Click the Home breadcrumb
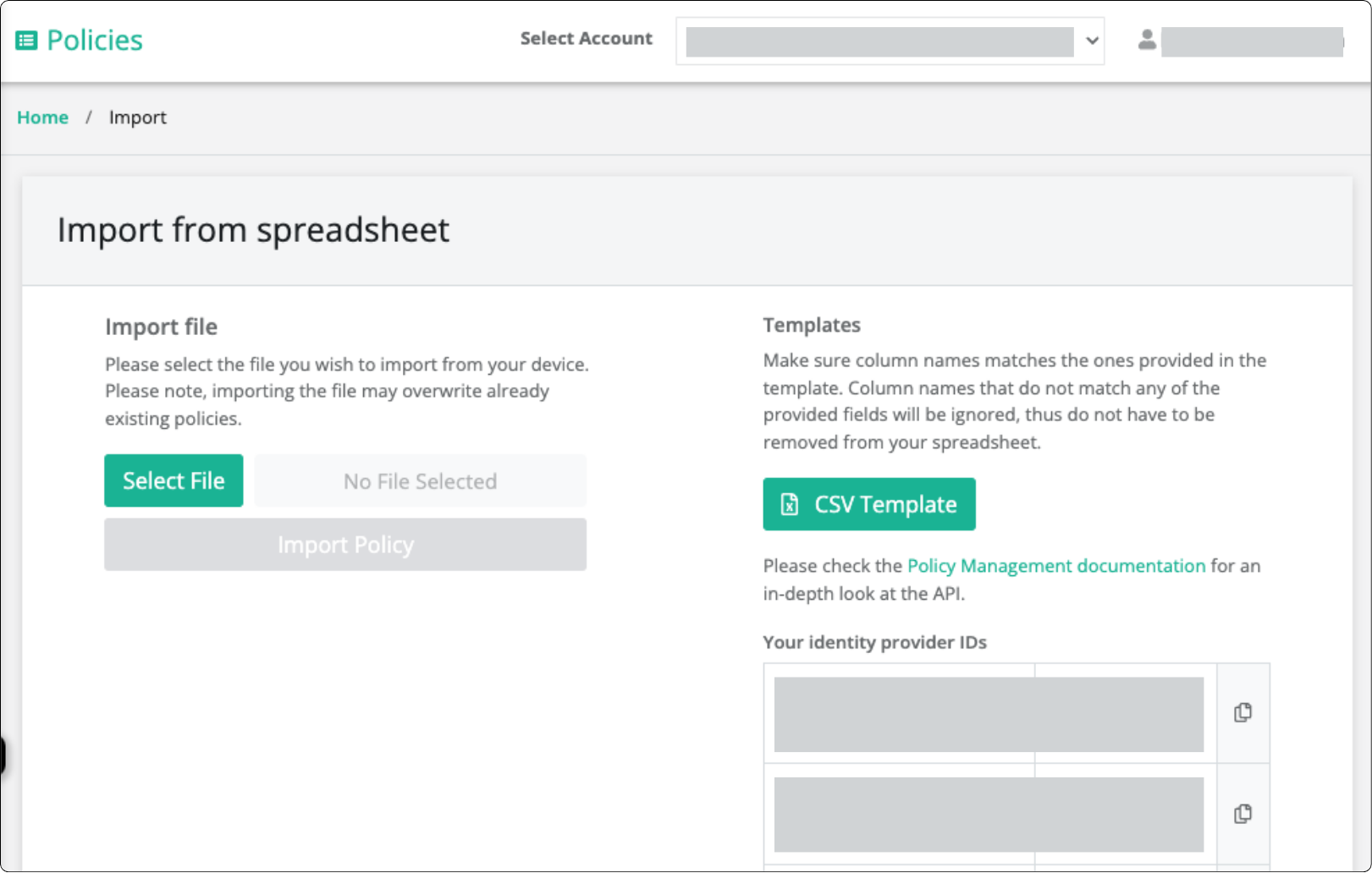Image resolution: width=1372 pixels, height=873 pixels. click(42, 118)
